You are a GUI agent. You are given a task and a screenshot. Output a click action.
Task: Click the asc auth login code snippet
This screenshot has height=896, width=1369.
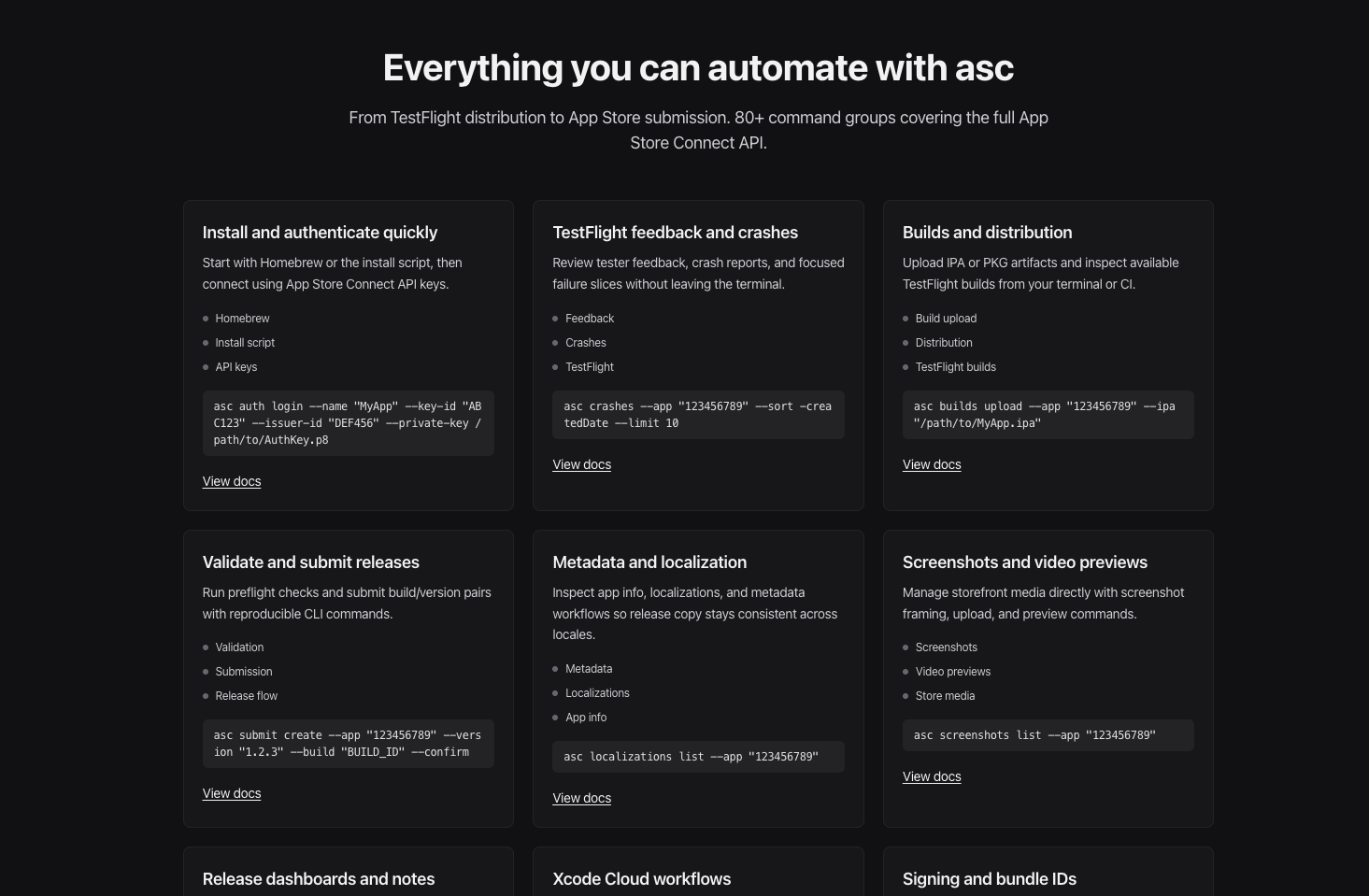(348, 422)
